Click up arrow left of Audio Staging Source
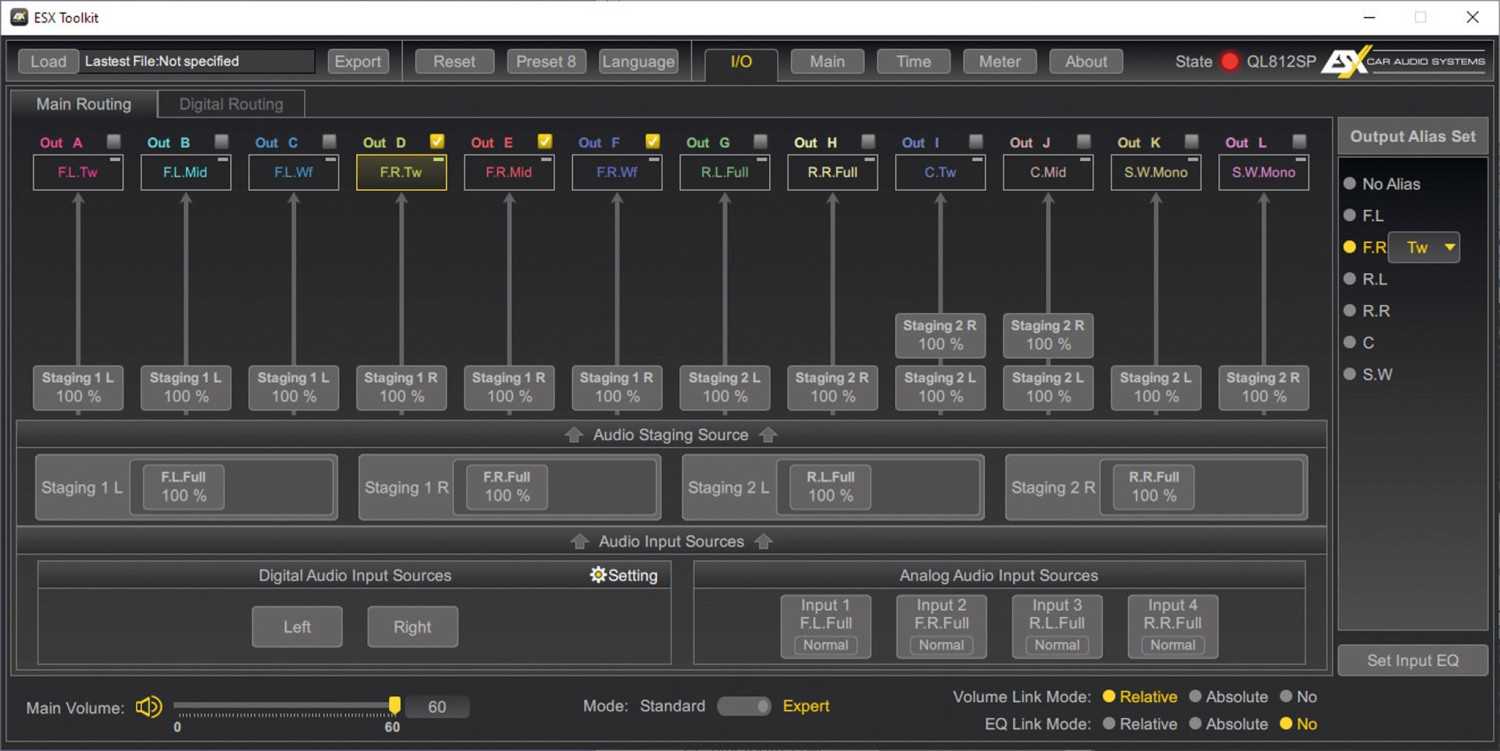 [574, 435]
